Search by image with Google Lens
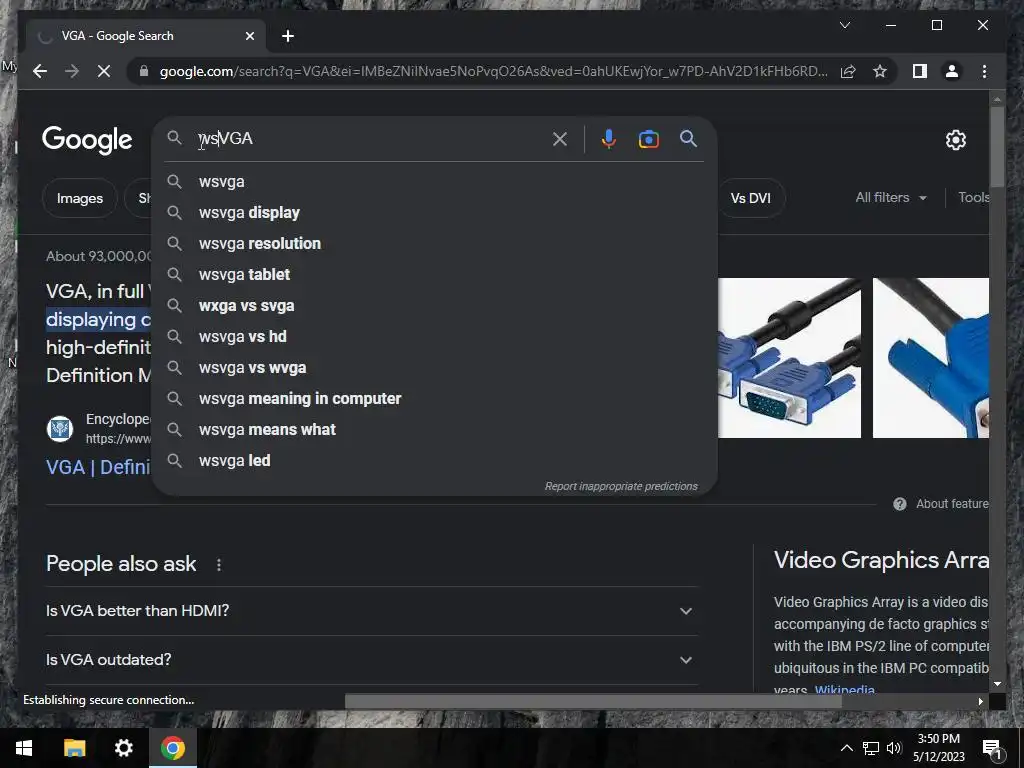This screenshot has width=1024, height=768. [x=648, y=138]
